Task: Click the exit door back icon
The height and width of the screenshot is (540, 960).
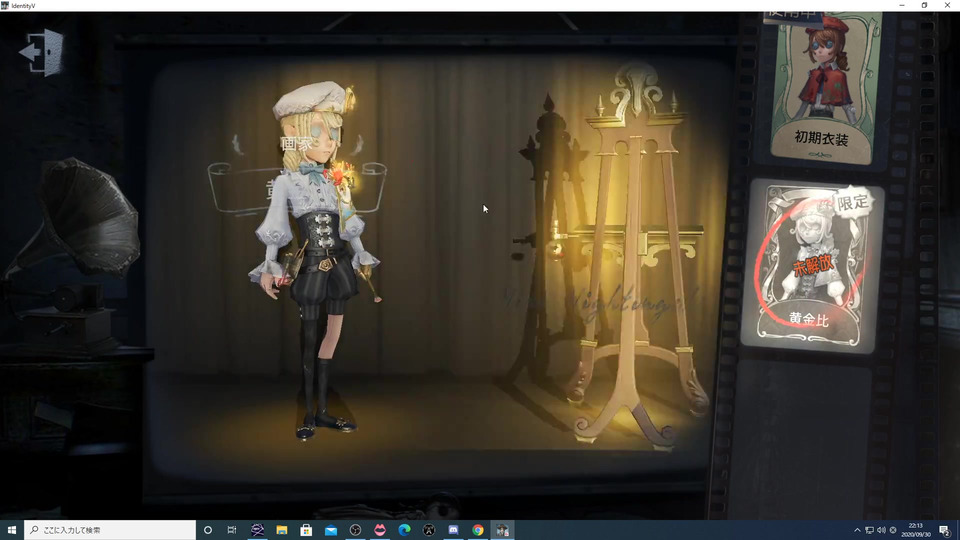Action: (42, 52)
